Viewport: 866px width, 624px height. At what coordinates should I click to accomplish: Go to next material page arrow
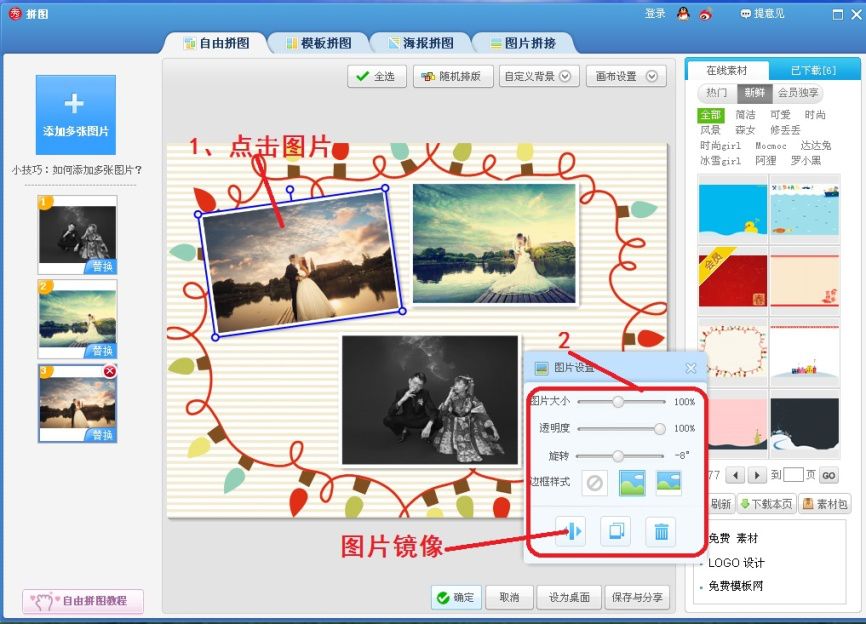(757, 475)
